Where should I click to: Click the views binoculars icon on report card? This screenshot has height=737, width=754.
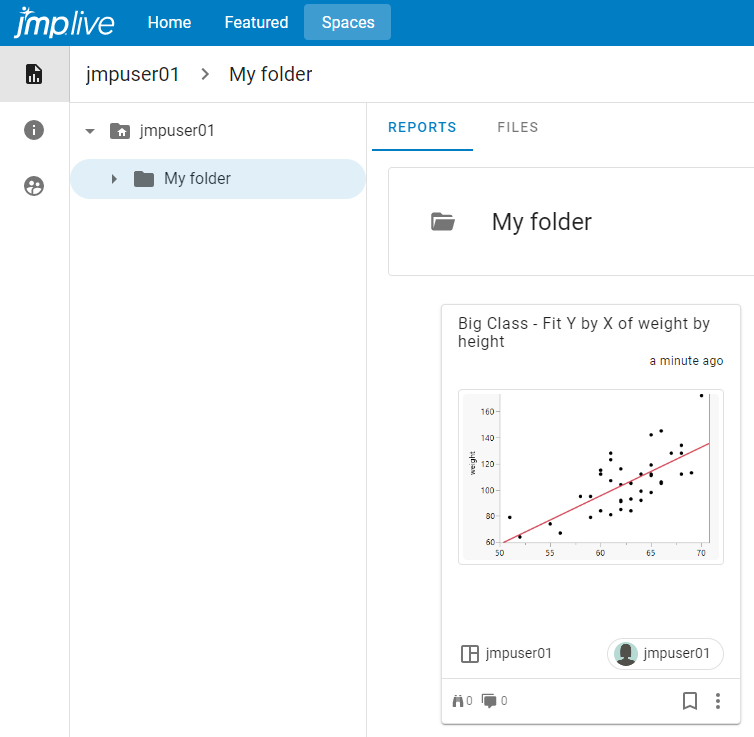pyautogui.click(x=459, y=701)
